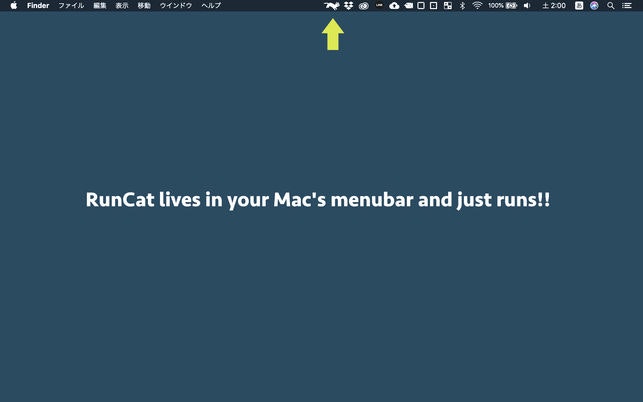Open the ウインドウ menu

[x=176, y=5]
